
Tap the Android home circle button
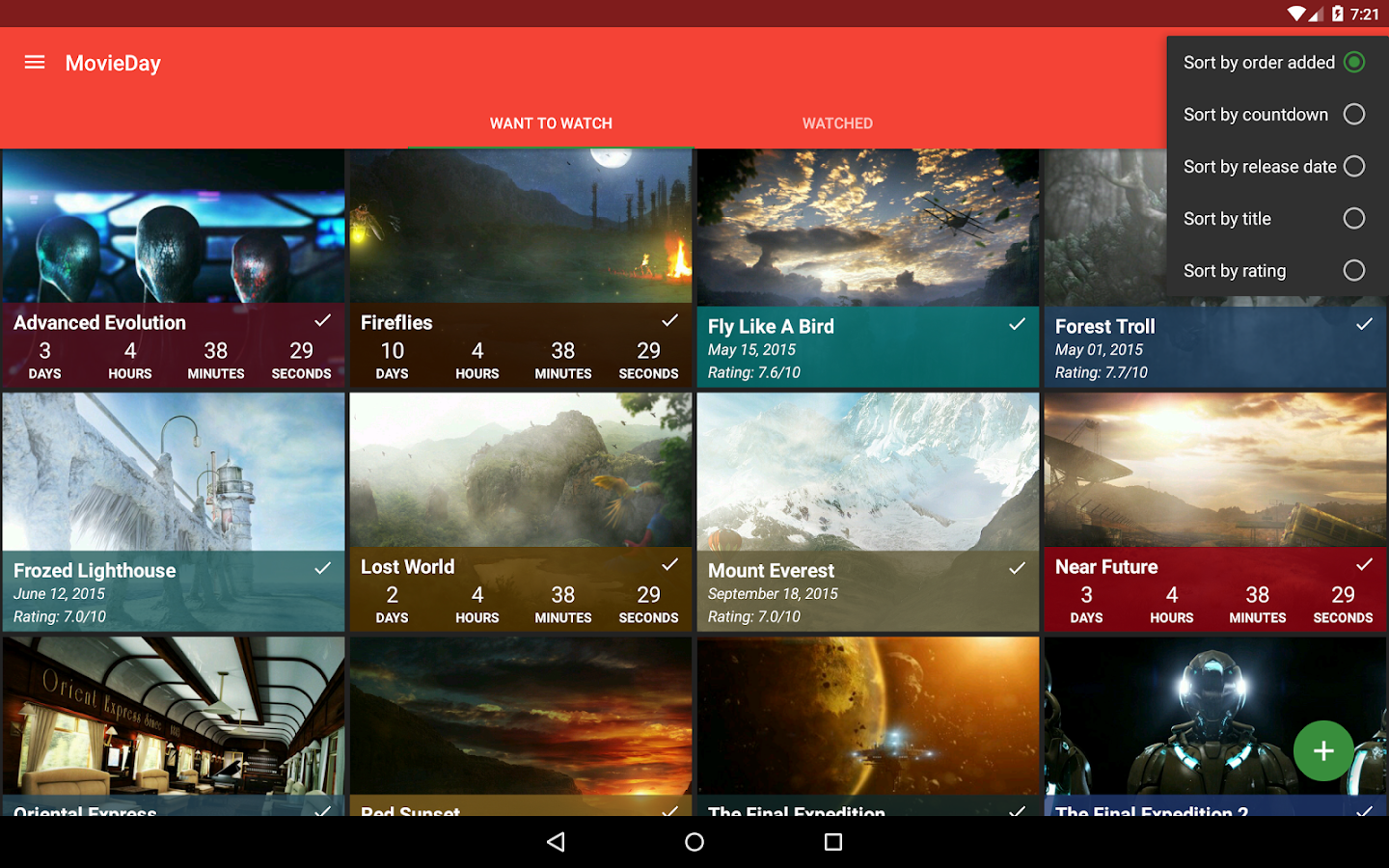694,842
